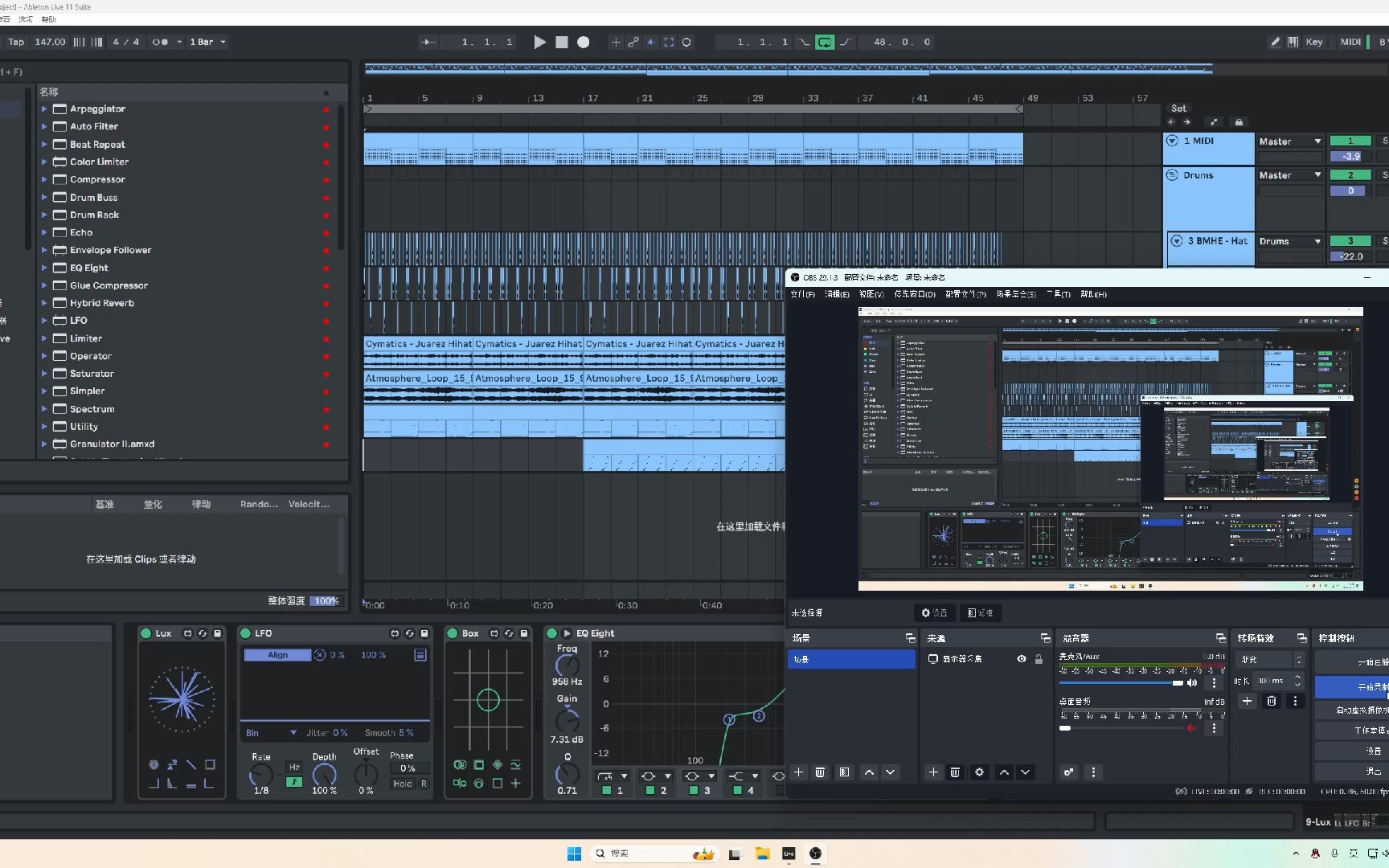Toggle the EQ Eight device activator

[551, 633]
